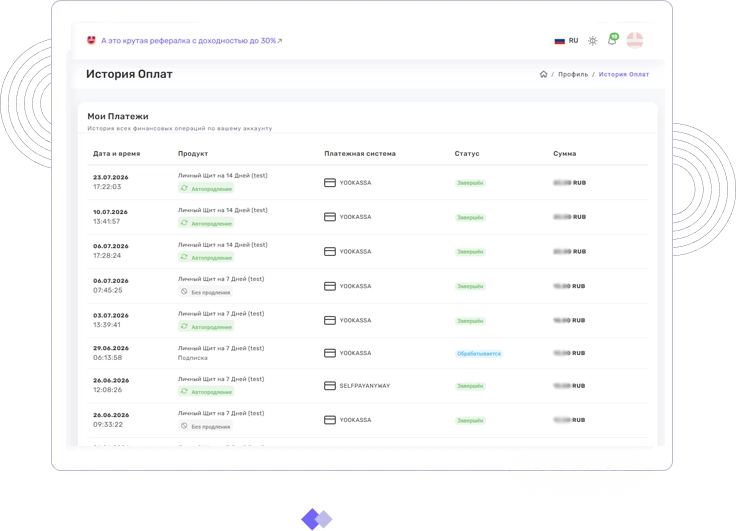Viewport: 736px width, 531px height.
Task: Click YOOKASSA in the 29.06.2026 row
Action: point(355,353)
